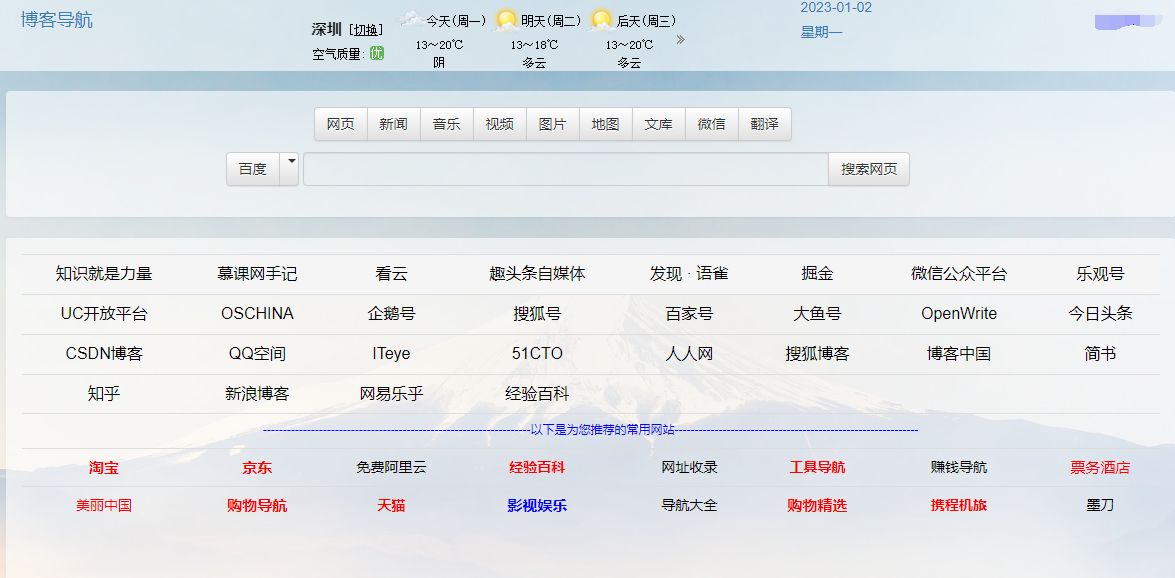
Task: Open the 微信公众平台 link
Action: [959, 274]
